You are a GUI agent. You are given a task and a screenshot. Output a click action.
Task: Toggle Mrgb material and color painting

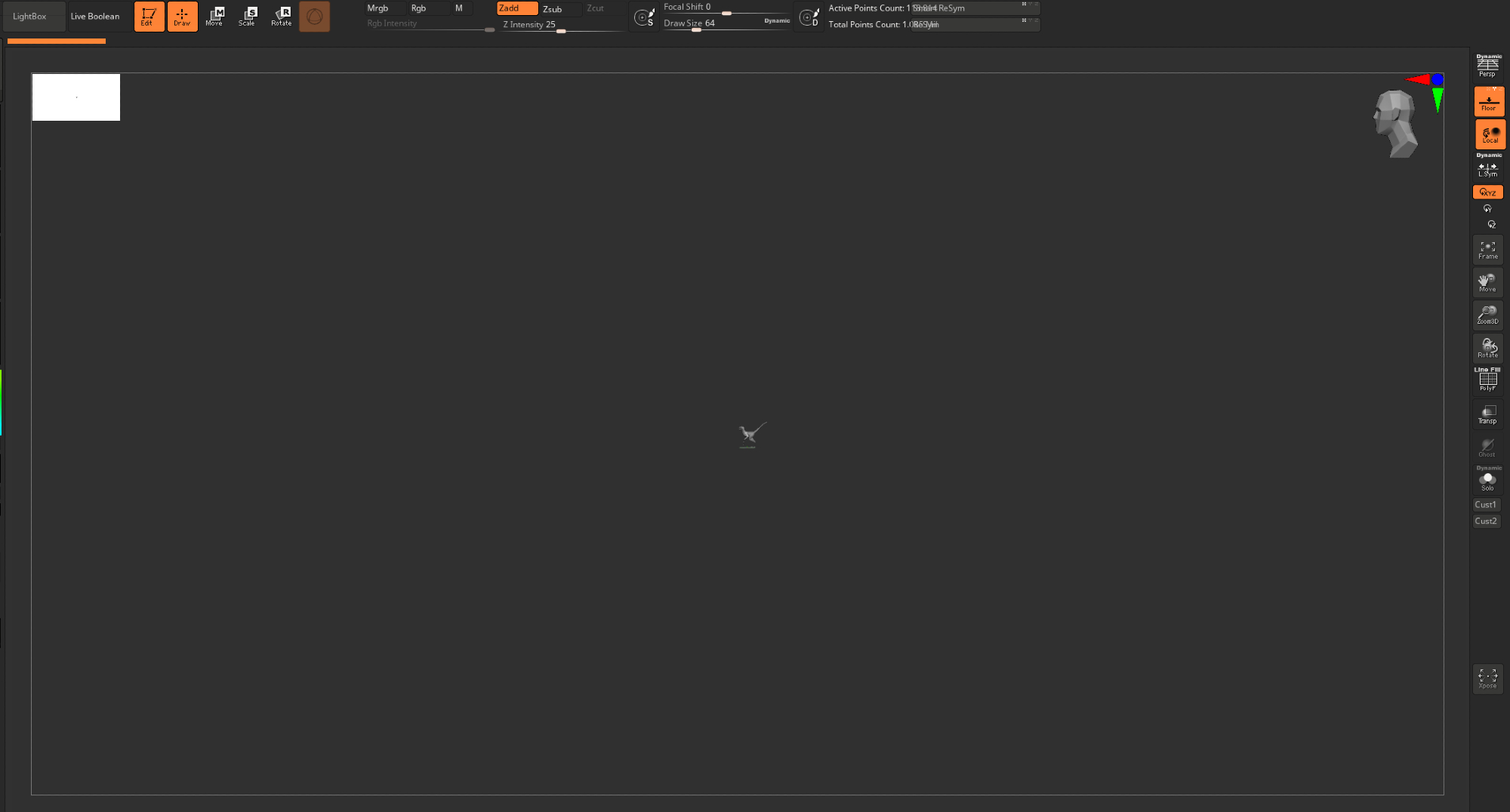385,8
